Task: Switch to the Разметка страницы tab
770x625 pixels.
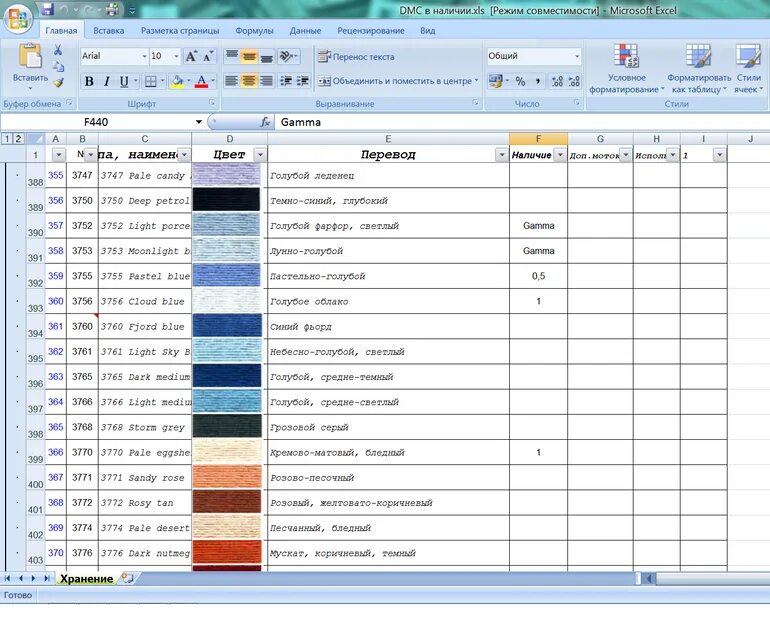Action: coord(180,30)
